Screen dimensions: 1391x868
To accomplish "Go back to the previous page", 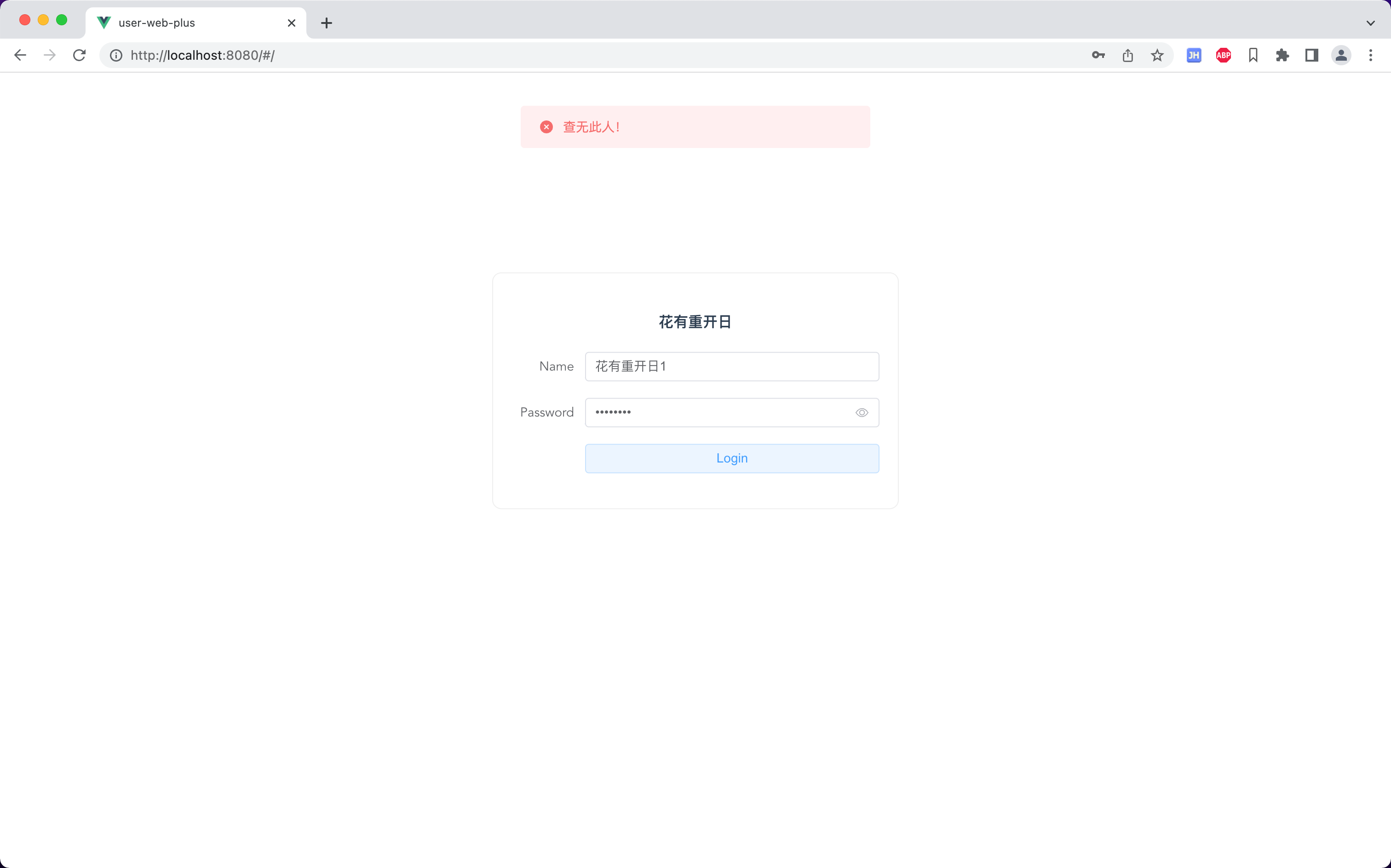I will [x=20, y=55].
